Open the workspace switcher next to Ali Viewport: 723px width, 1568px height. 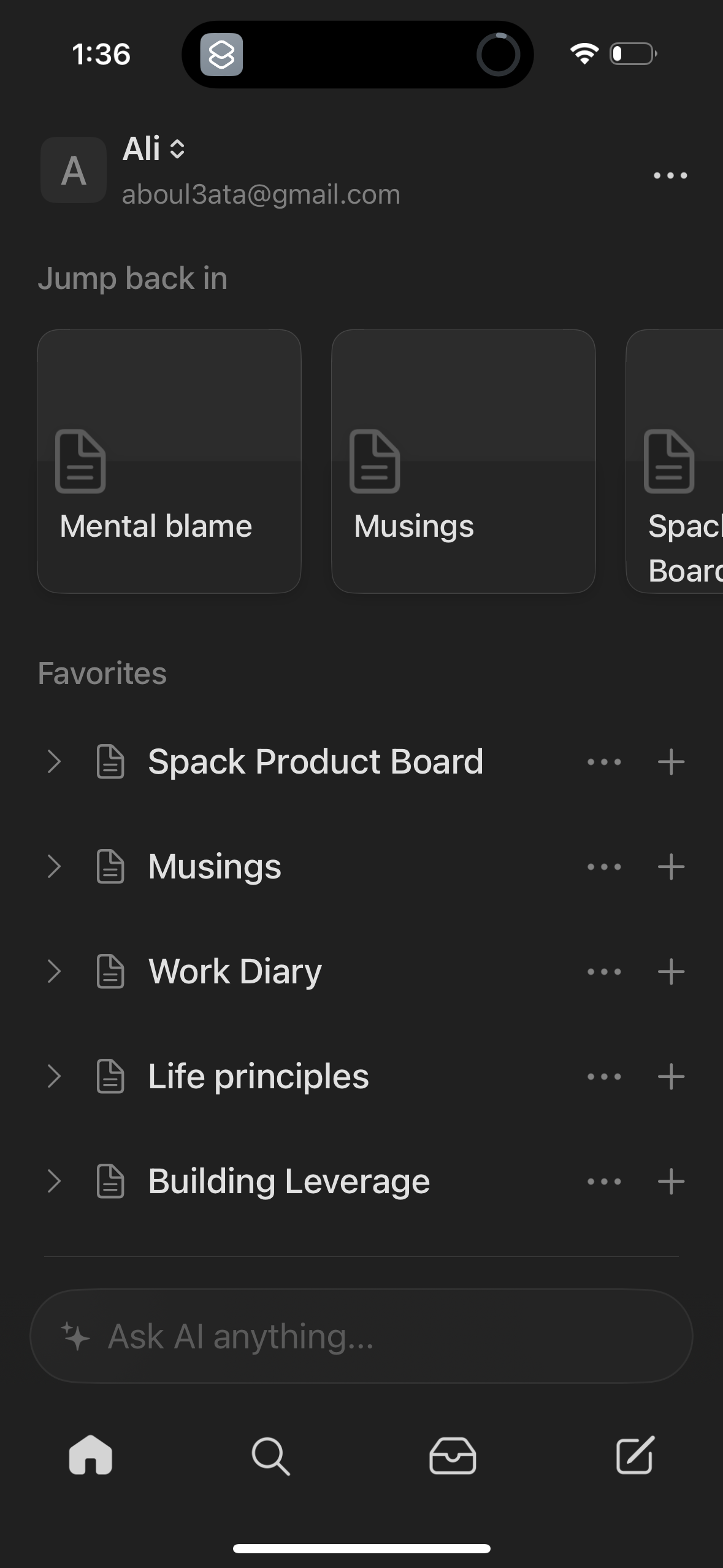coord(177,149)
